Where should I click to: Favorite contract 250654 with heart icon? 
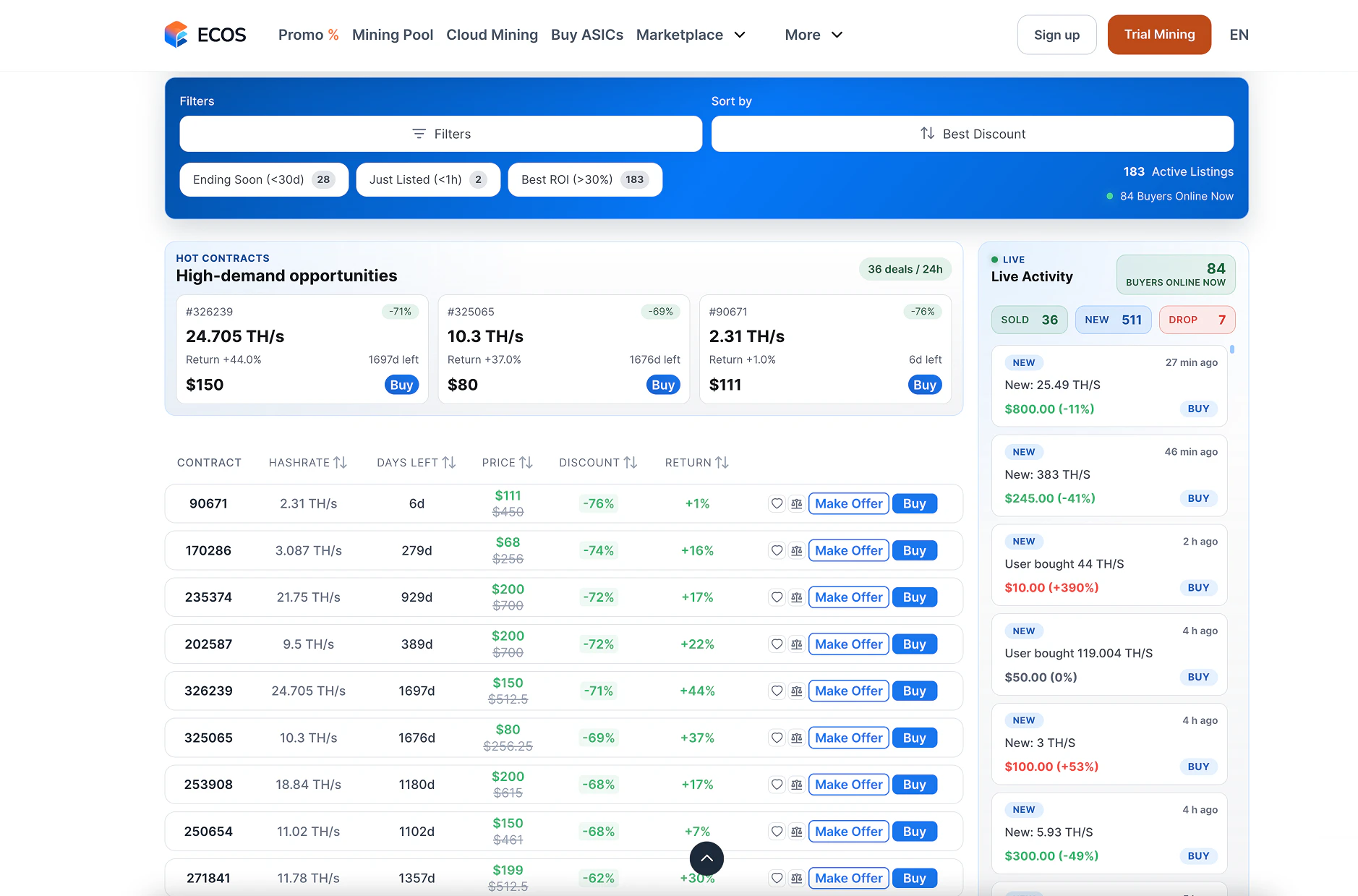click(x=777, y=832)
